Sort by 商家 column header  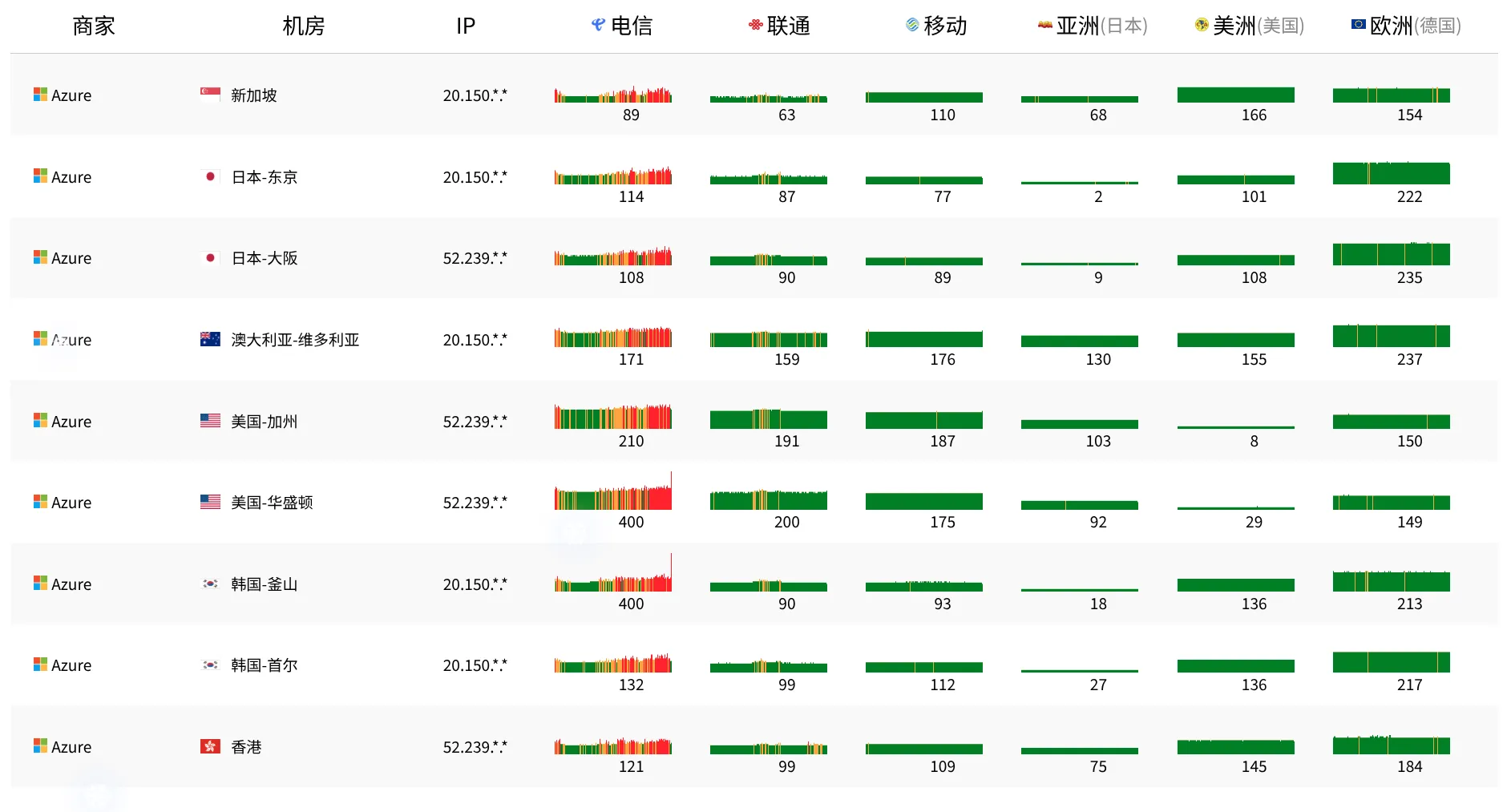(94, 26)
